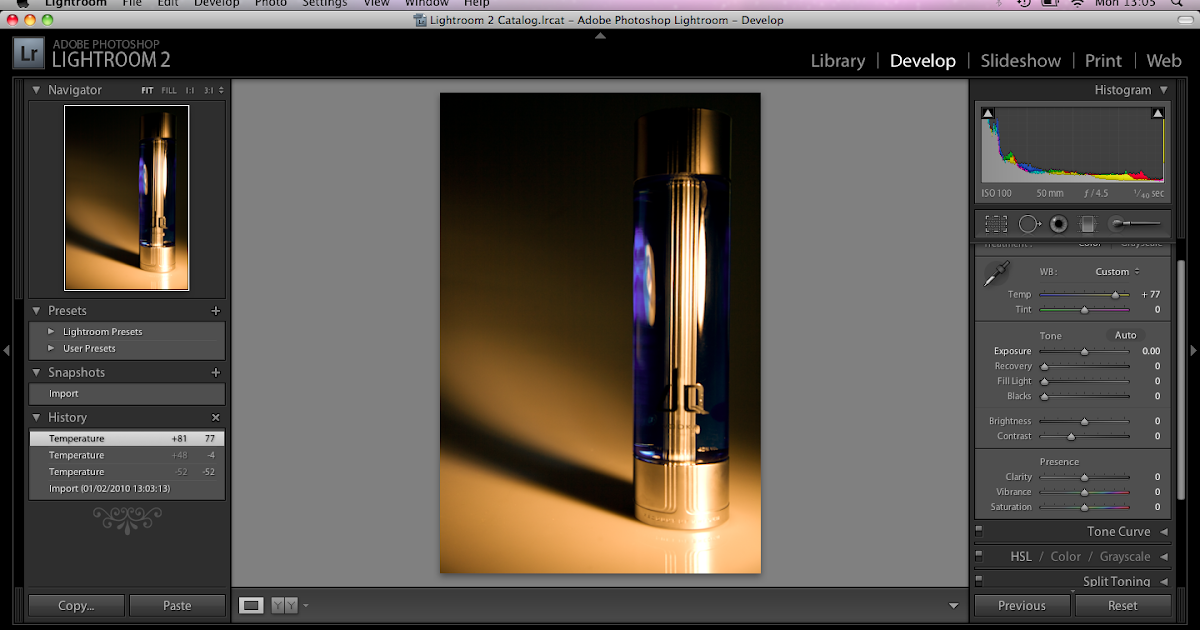
Task: Set Navigator zoom to 1:1
Action: (190, 91)
